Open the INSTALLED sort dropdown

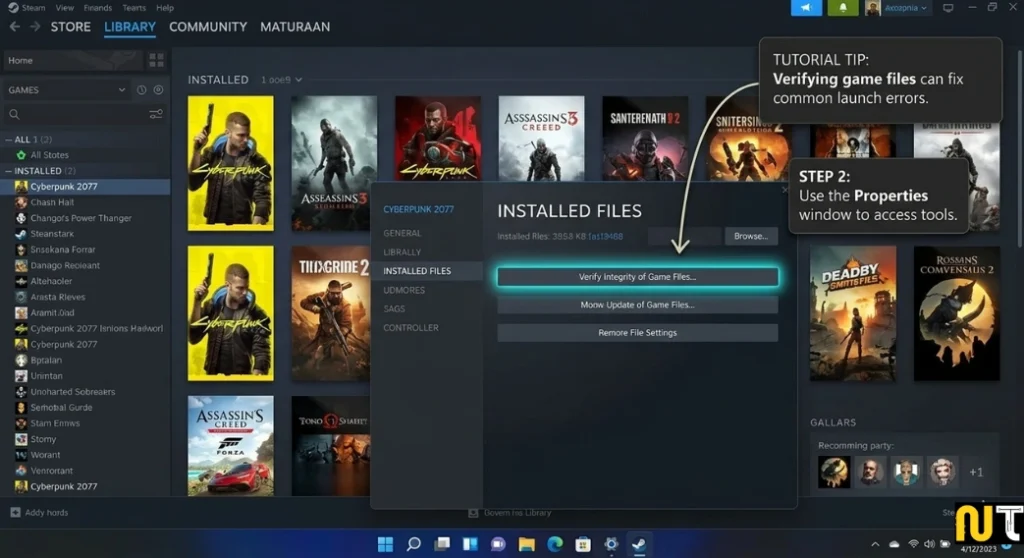pos(281,80)
